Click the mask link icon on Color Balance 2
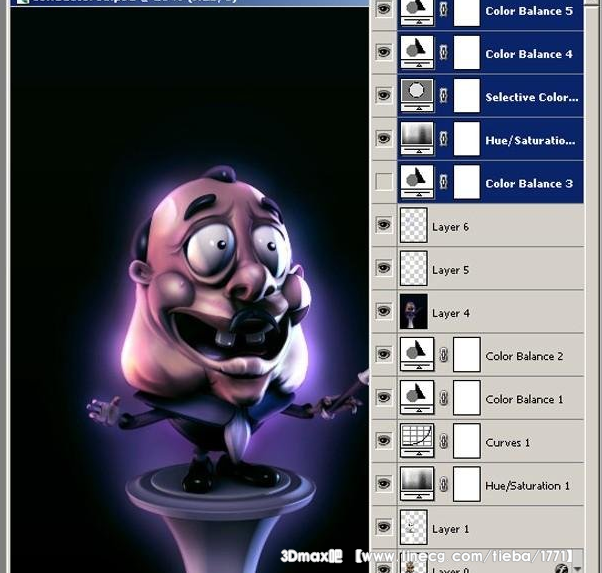Viewport: 602px width, 573px height. coord(443,355)
